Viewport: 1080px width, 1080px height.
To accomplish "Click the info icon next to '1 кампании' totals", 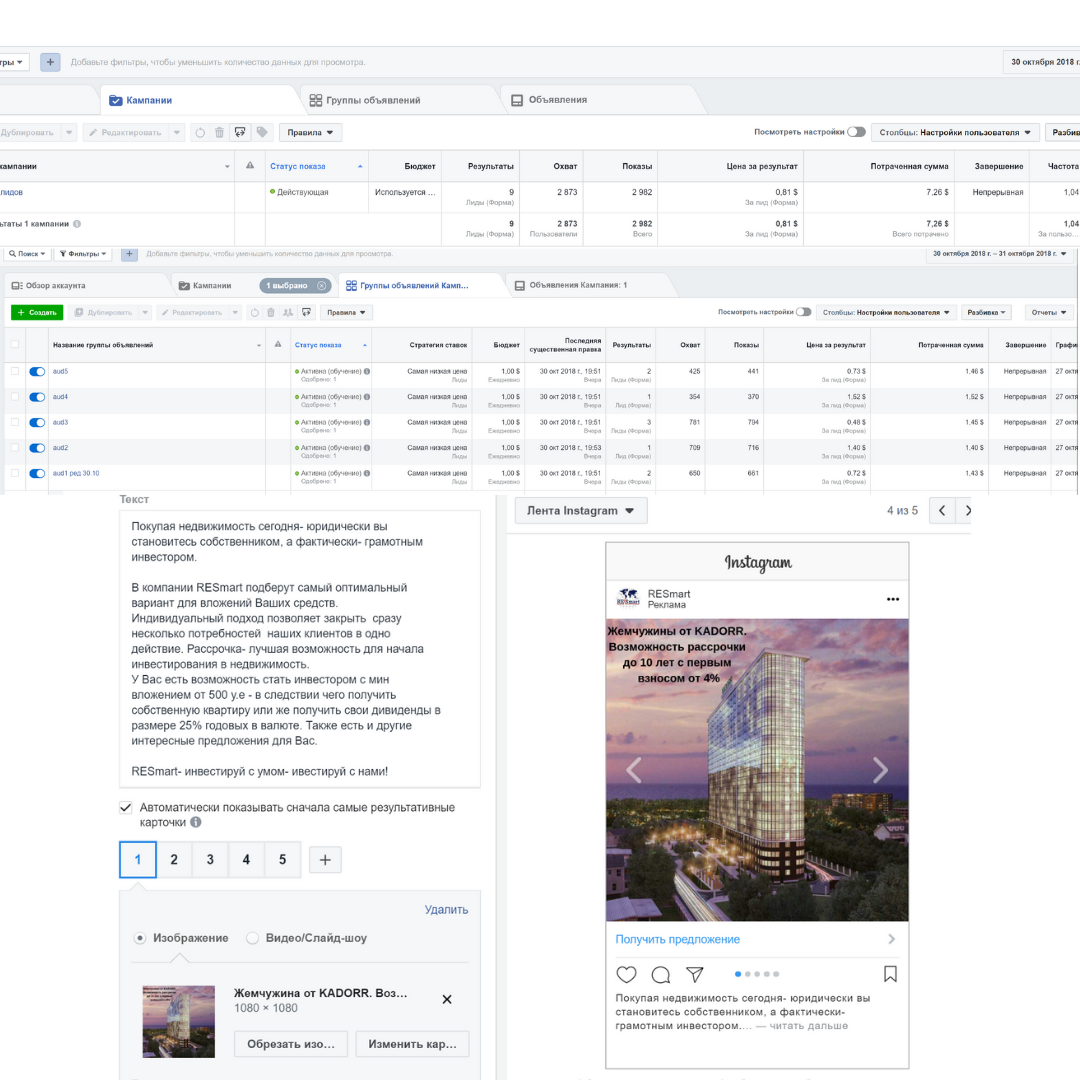I will [x=77, y=224].
